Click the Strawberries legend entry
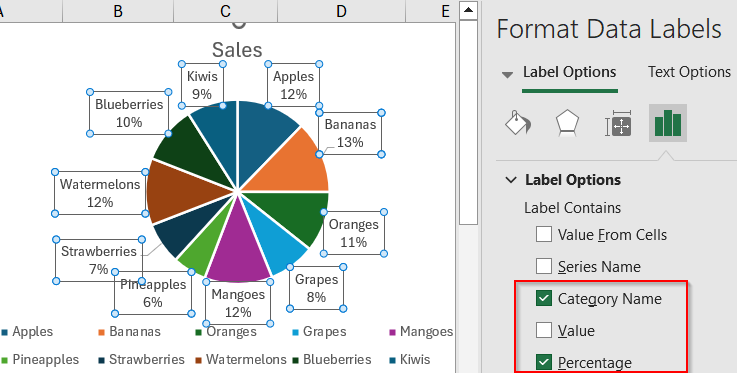The image size is (737, 373). pyautogui.click(x=141, y=360)
